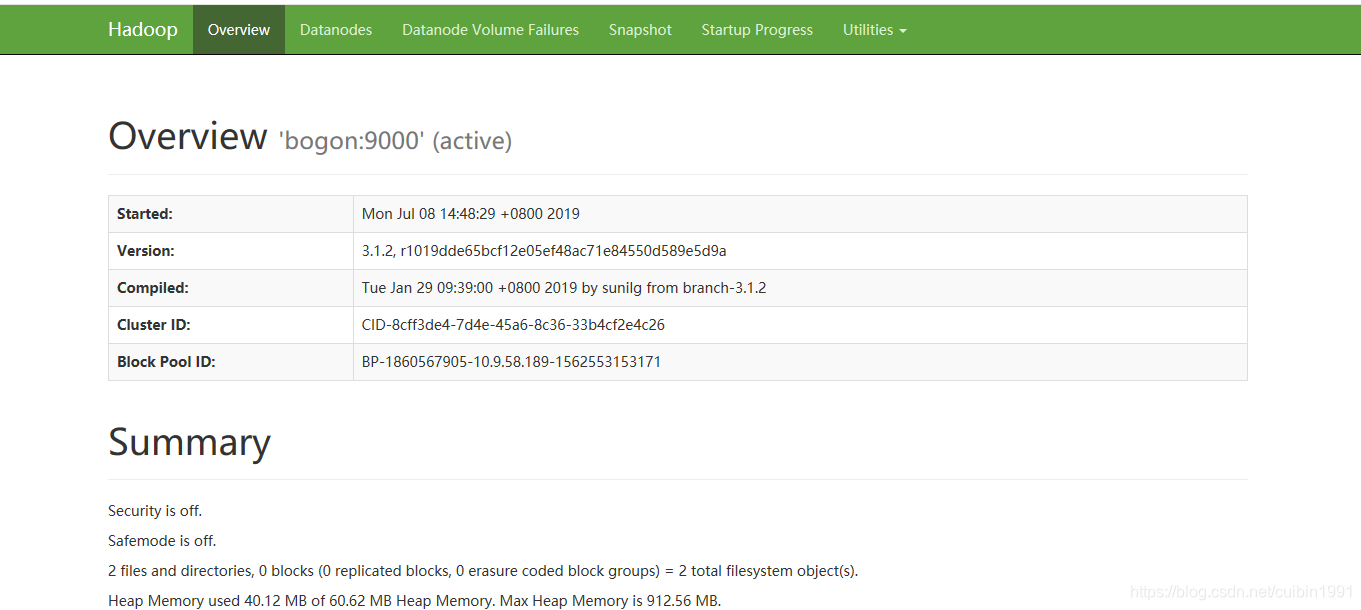Image resolution: width=1361 pixels, height=610 pixels.
Task: Click the Overview heading
Action: point(188,136)
